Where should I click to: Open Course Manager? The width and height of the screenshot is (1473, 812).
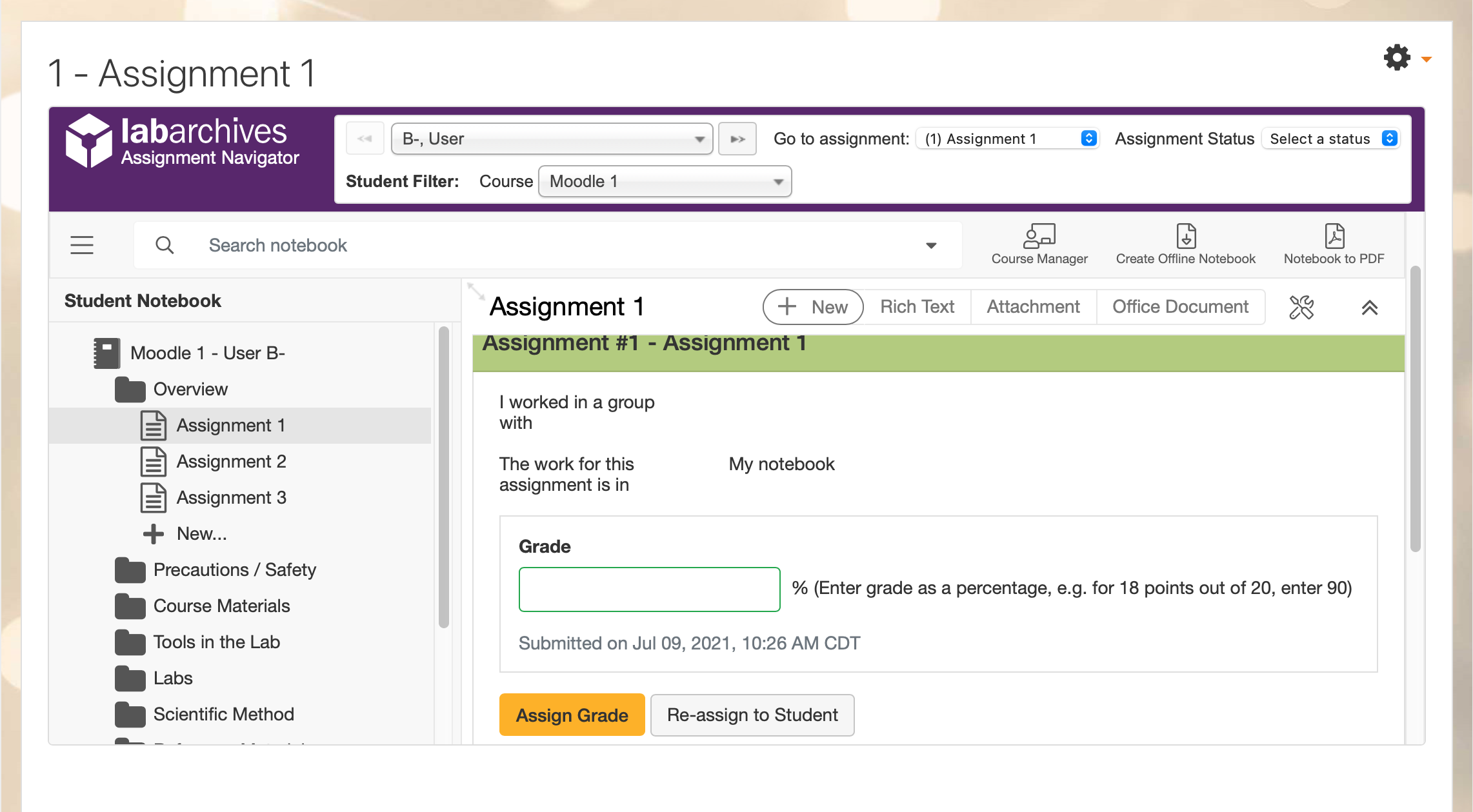pyautogui.click(x=1039, y=244)
